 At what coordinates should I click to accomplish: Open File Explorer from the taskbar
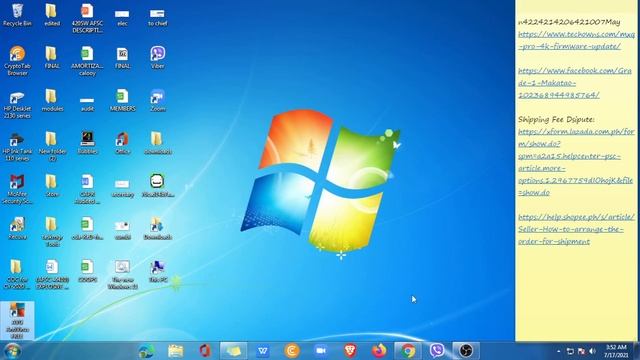point(176,351)
